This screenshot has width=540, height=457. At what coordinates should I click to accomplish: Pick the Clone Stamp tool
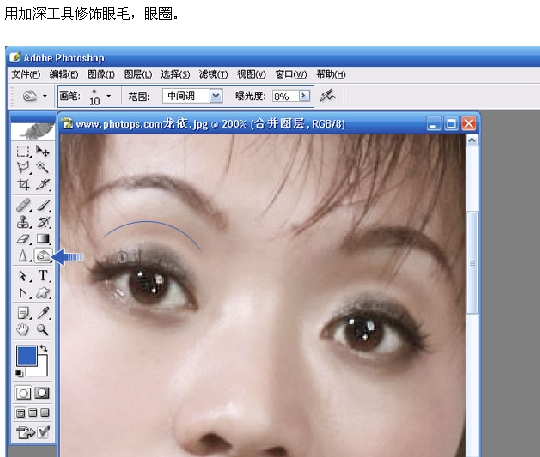[23, 222]
